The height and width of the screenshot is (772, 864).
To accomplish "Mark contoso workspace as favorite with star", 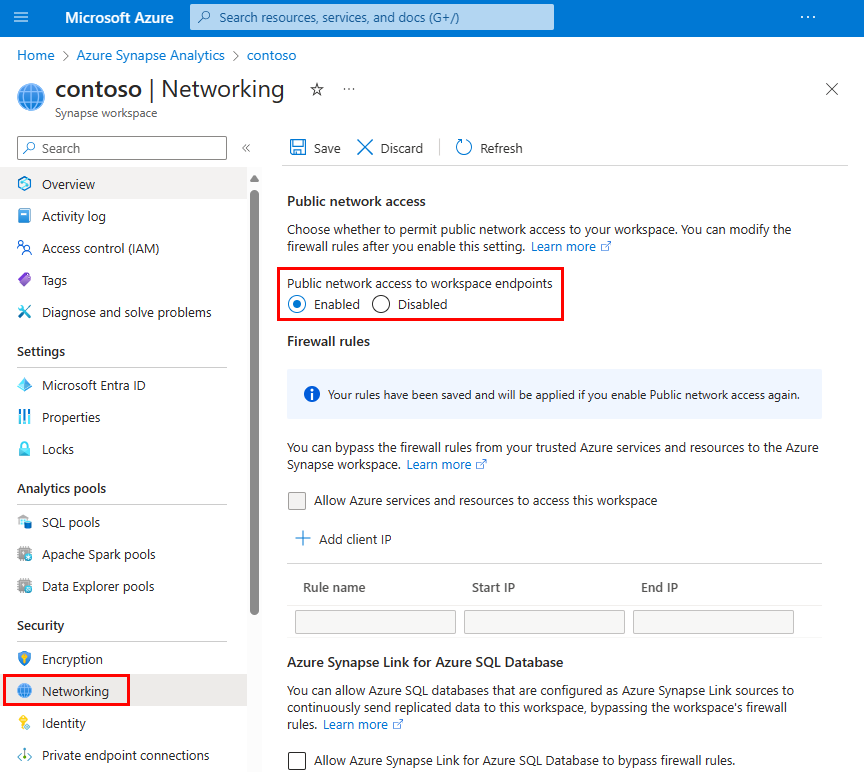I will (316, 89).
